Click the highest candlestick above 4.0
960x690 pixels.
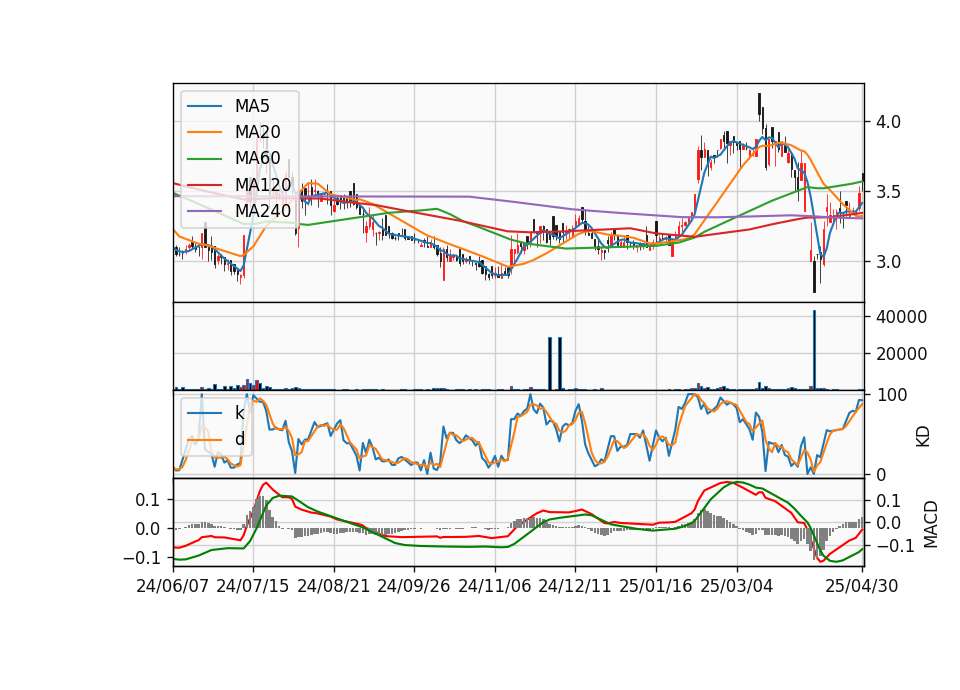pos(759,108)
